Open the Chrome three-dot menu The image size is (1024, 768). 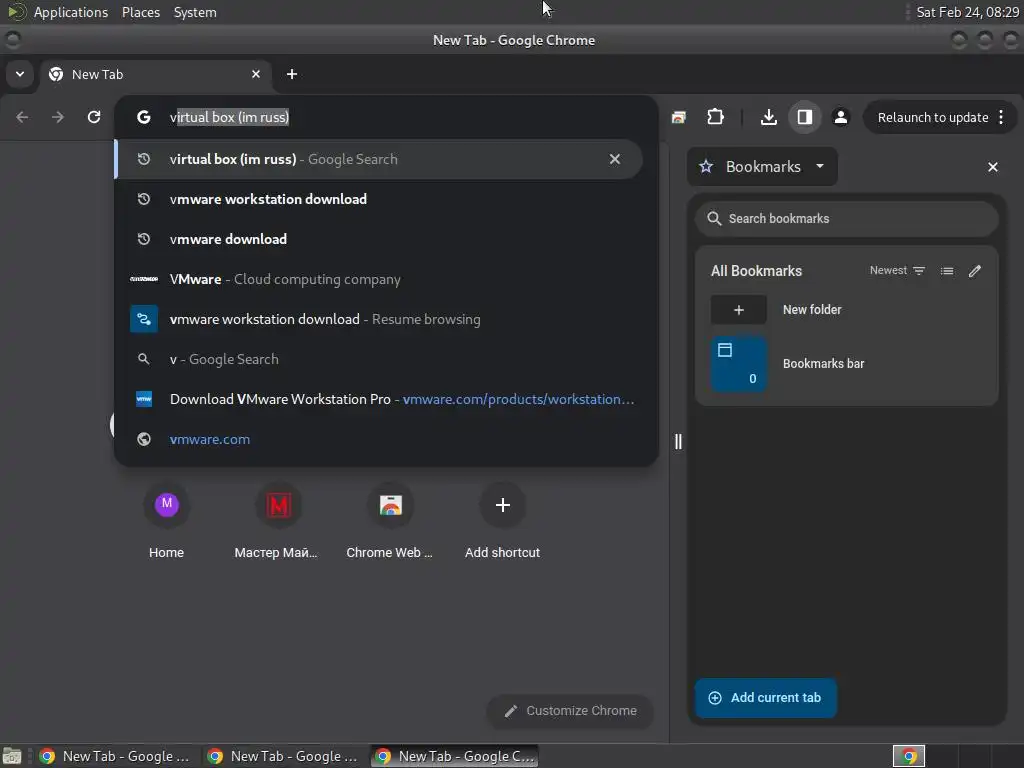coord(1001,117)
